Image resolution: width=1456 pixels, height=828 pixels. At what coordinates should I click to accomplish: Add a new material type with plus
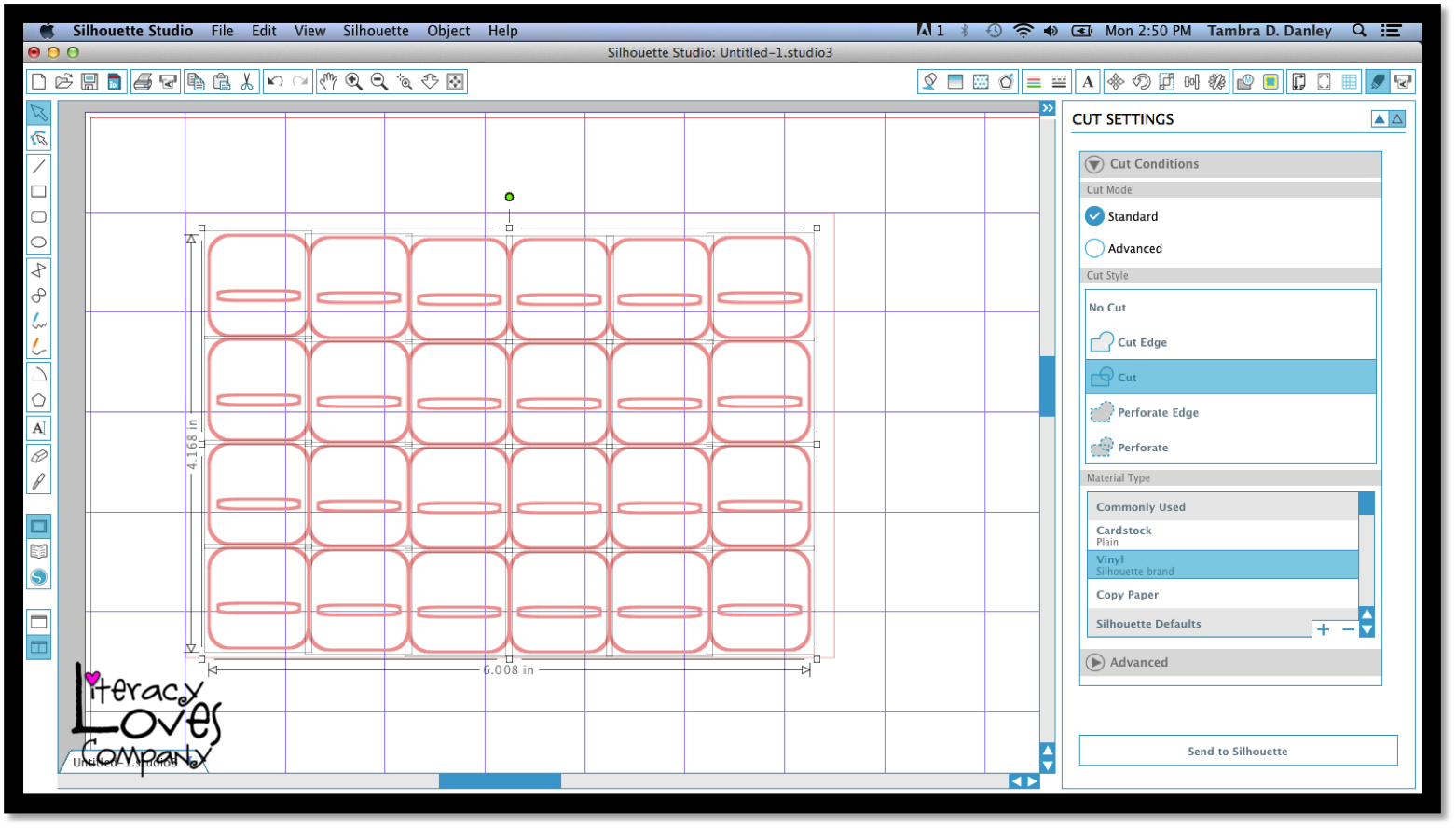(1323, 629)
